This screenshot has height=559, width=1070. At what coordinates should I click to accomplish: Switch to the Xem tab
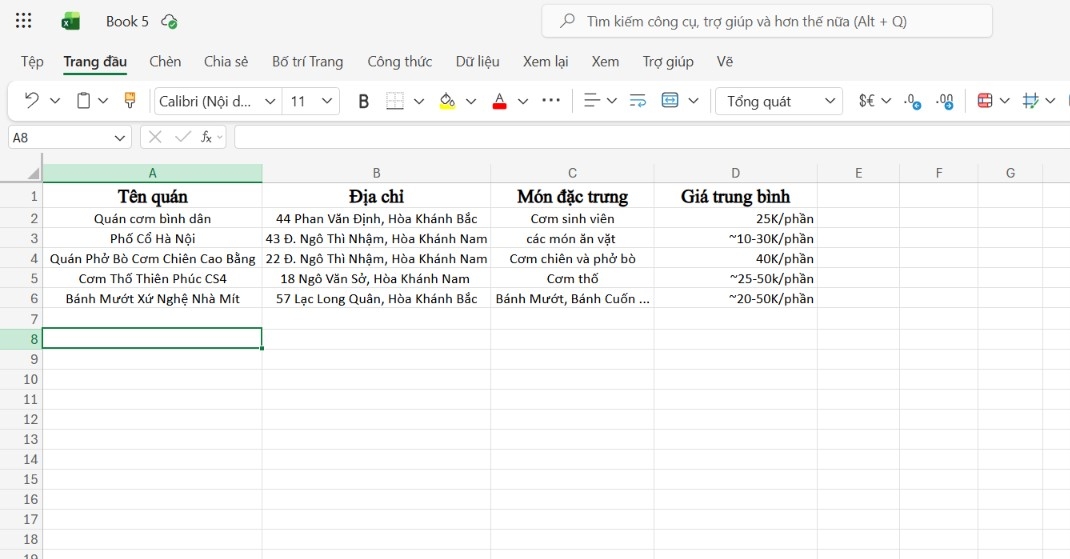click(605, 61)
